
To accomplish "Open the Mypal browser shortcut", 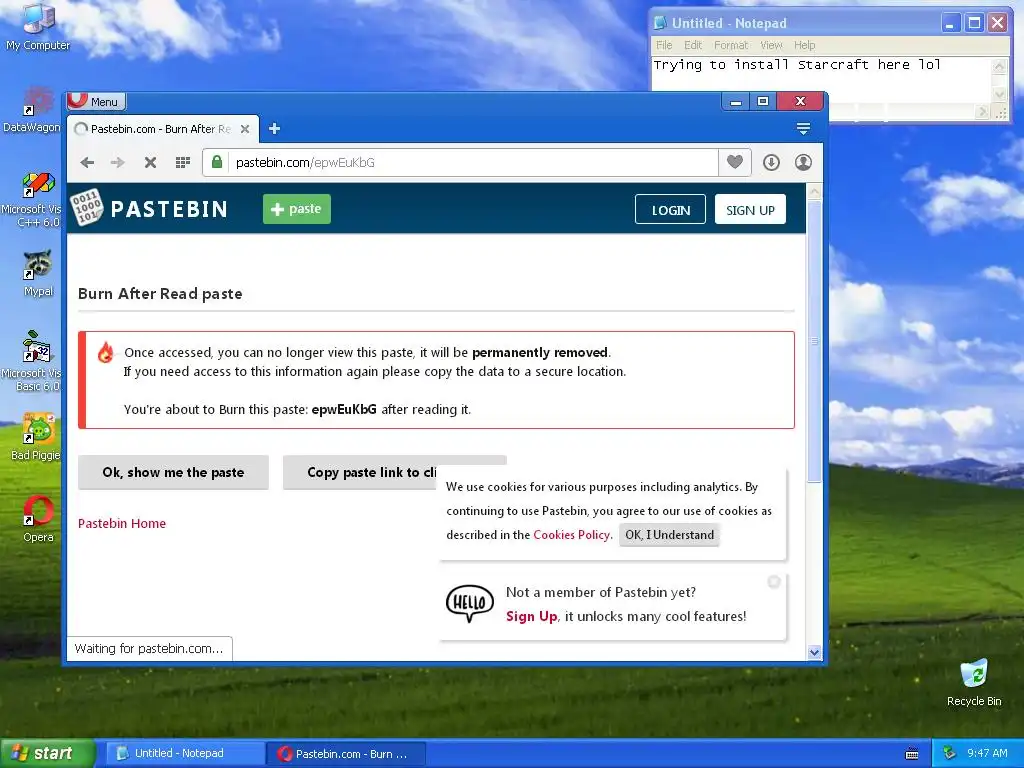I will point(38,273).
